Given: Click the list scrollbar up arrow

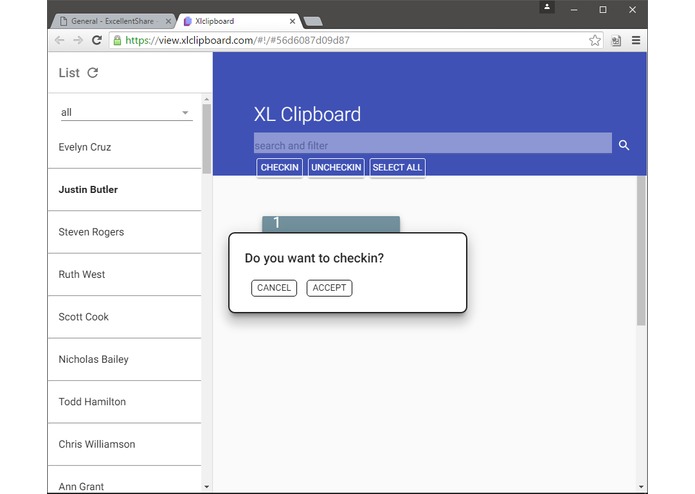Looking at the screenshot, I should 207,99.
